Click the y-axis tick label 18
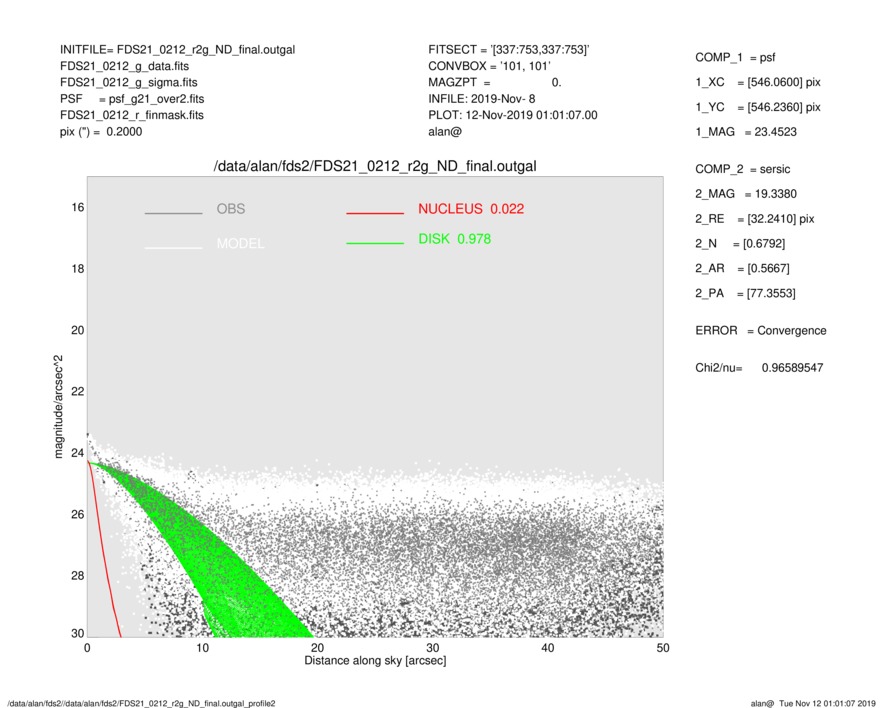The image size is (885, 708). click(x=77, y=269)
